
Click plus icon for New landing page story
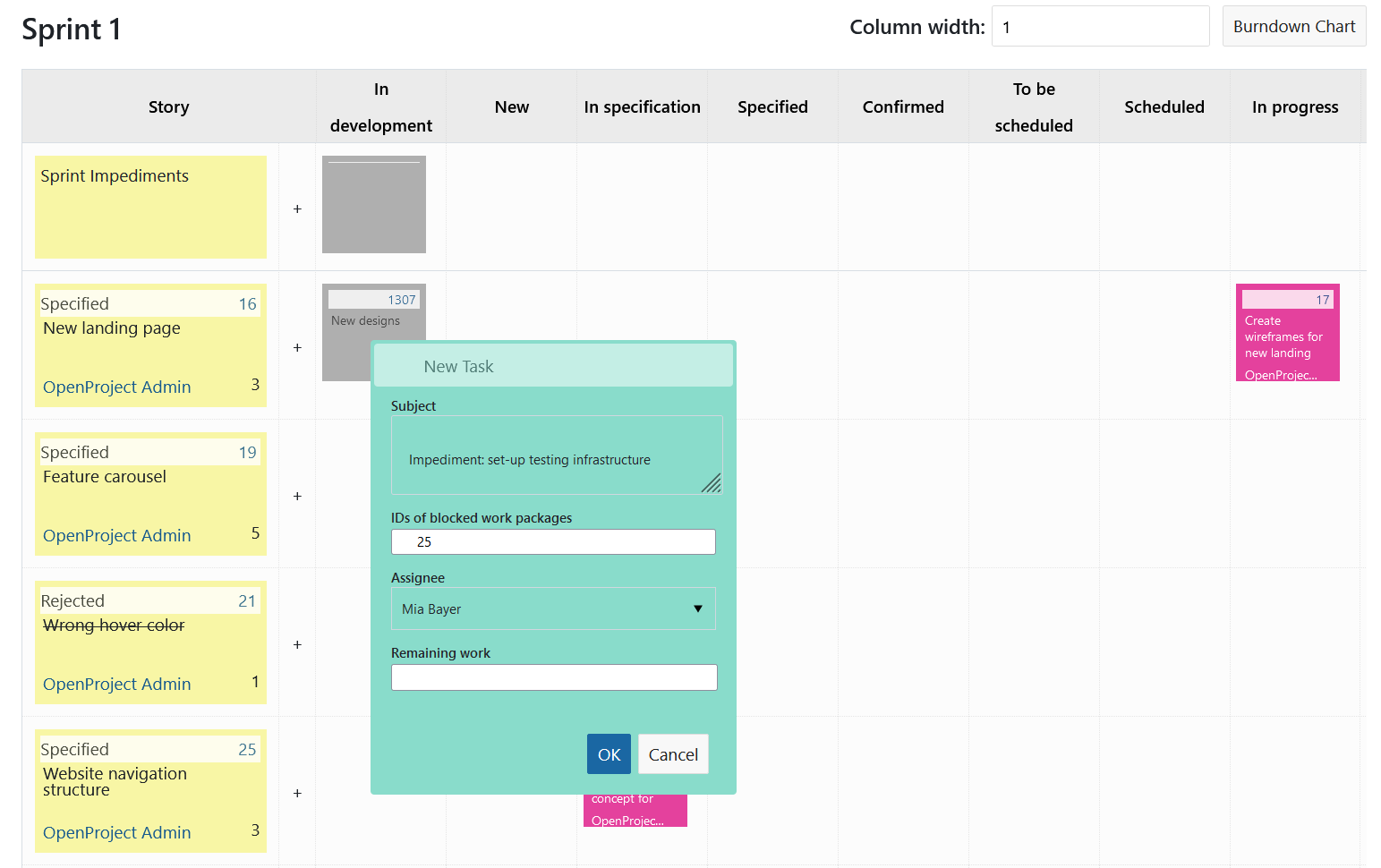297,347
